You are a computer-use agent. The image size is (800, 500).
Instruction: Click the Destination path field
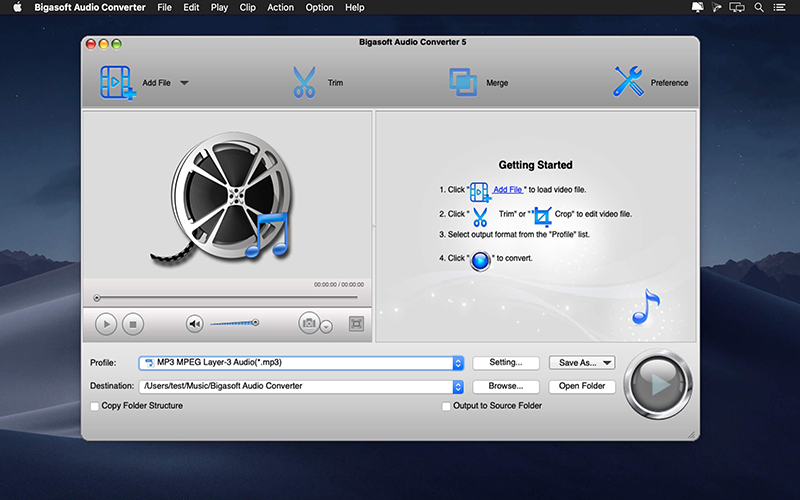[x=296, y=386]
